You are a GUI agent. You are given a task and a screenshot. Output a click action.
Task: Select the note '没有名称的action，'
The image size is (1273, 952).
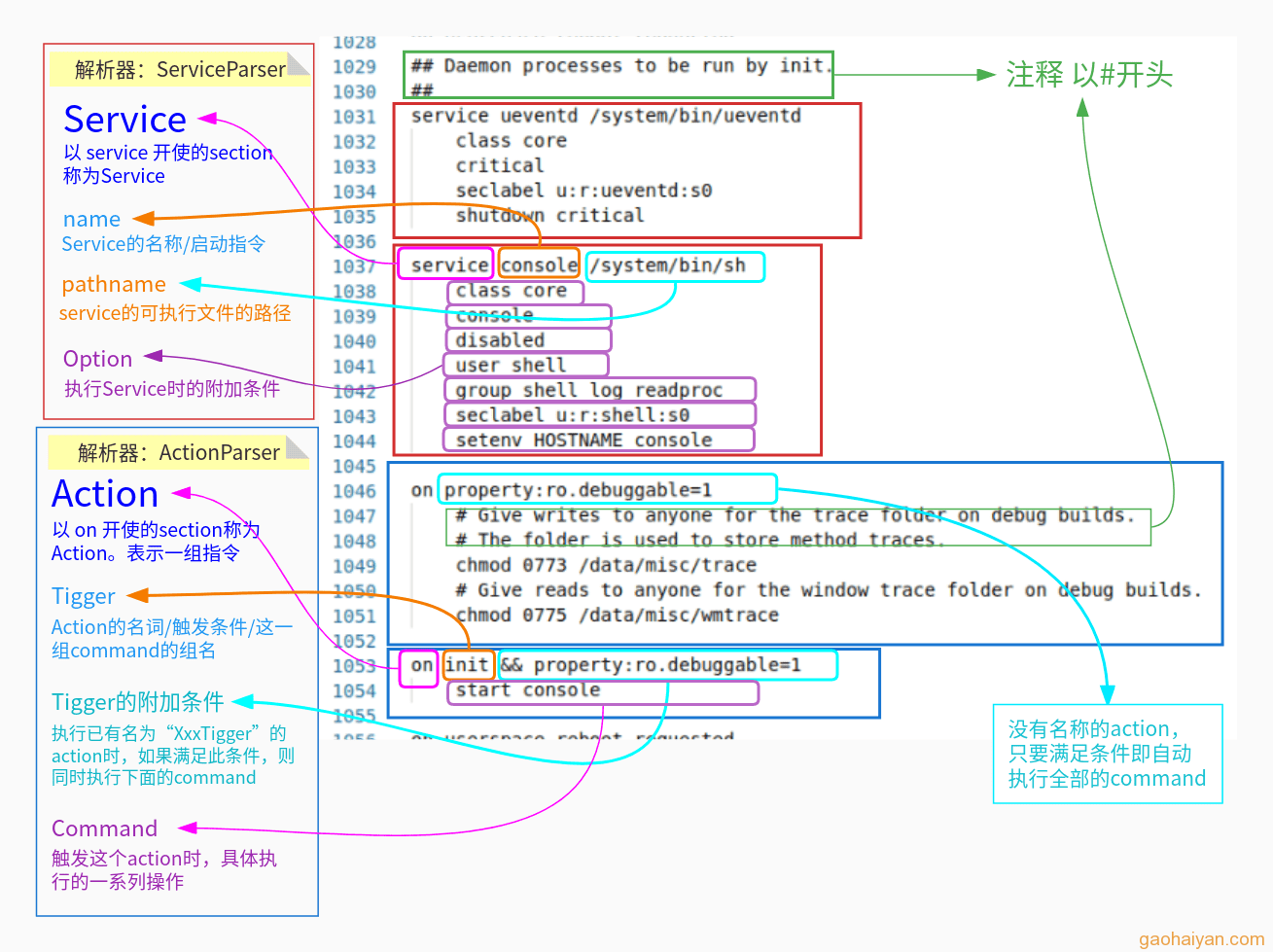[x=1094, y=729]
